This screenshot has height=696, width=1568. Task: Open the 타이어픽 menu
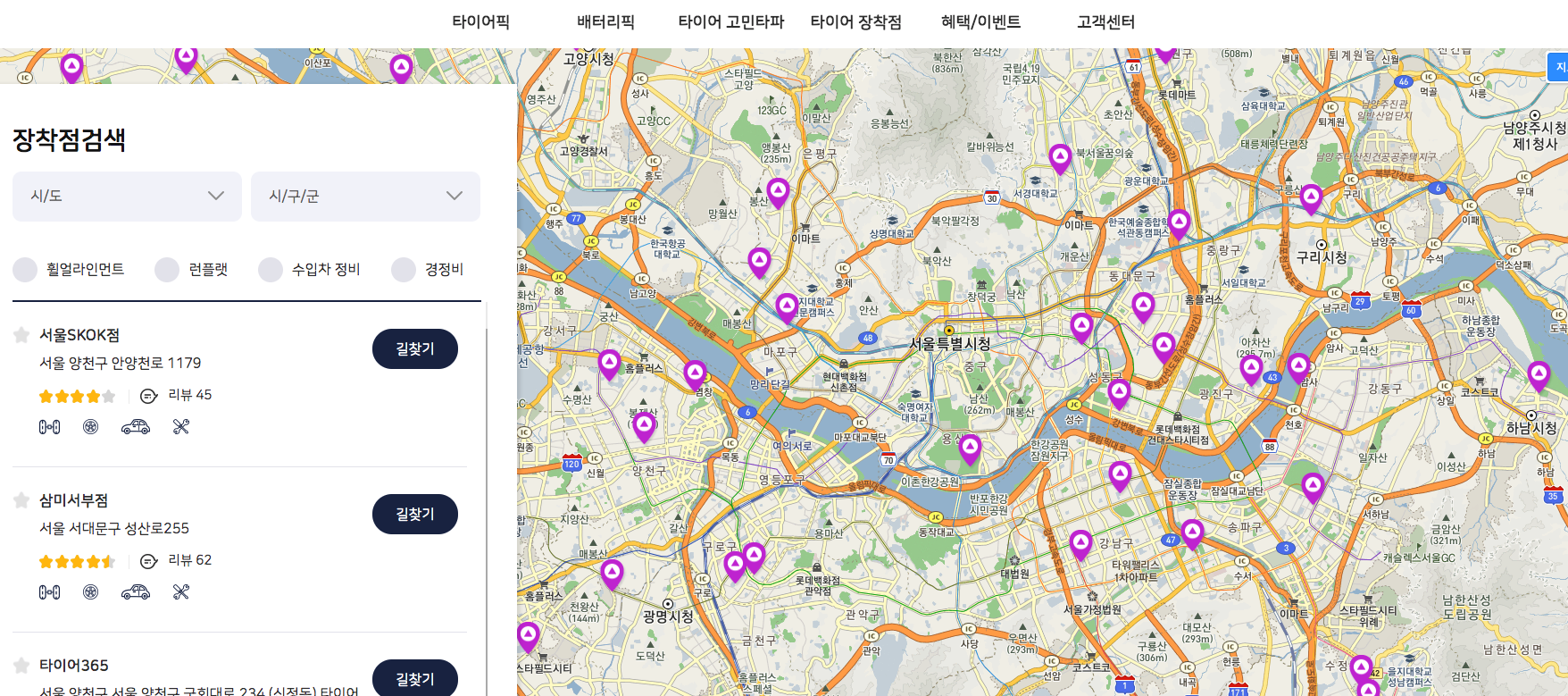coord(480,22)
